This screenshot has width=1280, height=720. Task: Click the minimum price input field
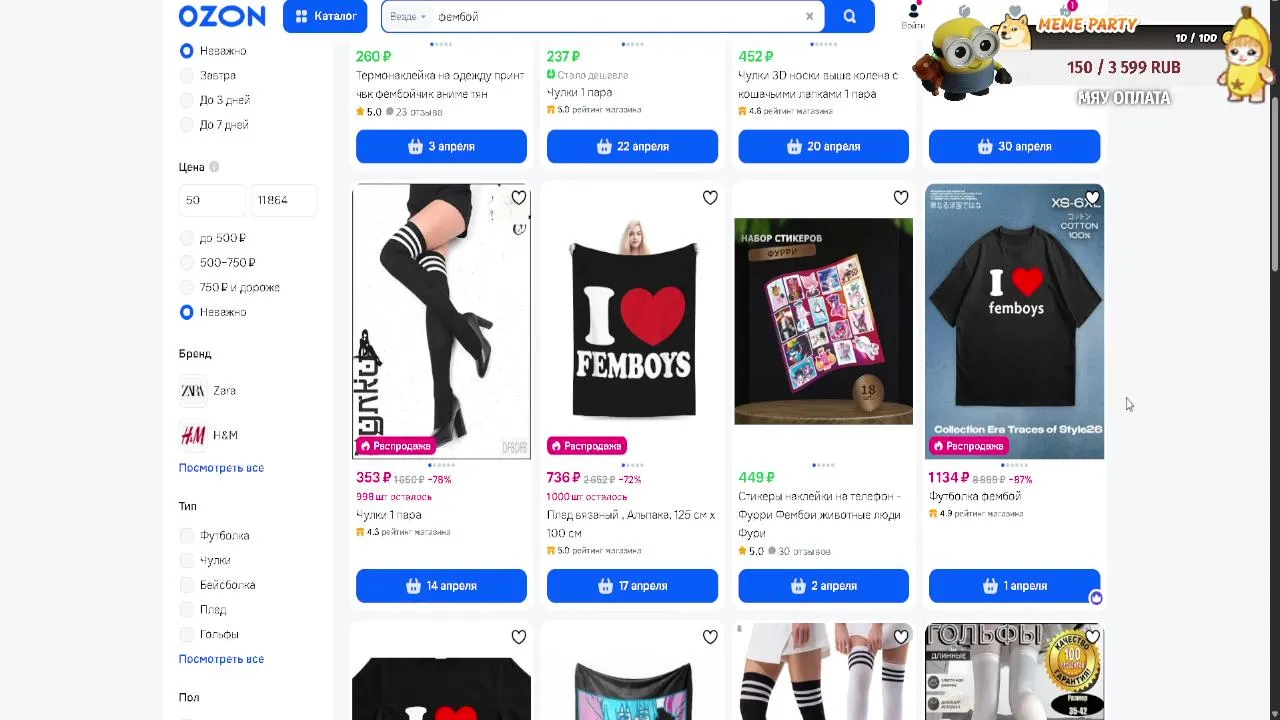[212, 200]
